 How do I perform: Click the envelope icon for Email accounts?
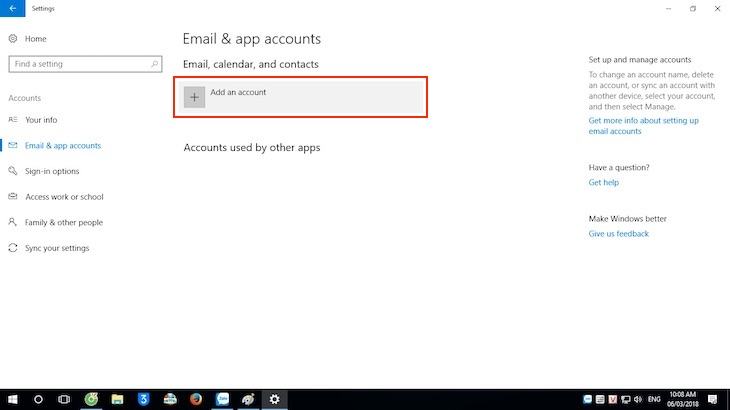click(13, 145)
